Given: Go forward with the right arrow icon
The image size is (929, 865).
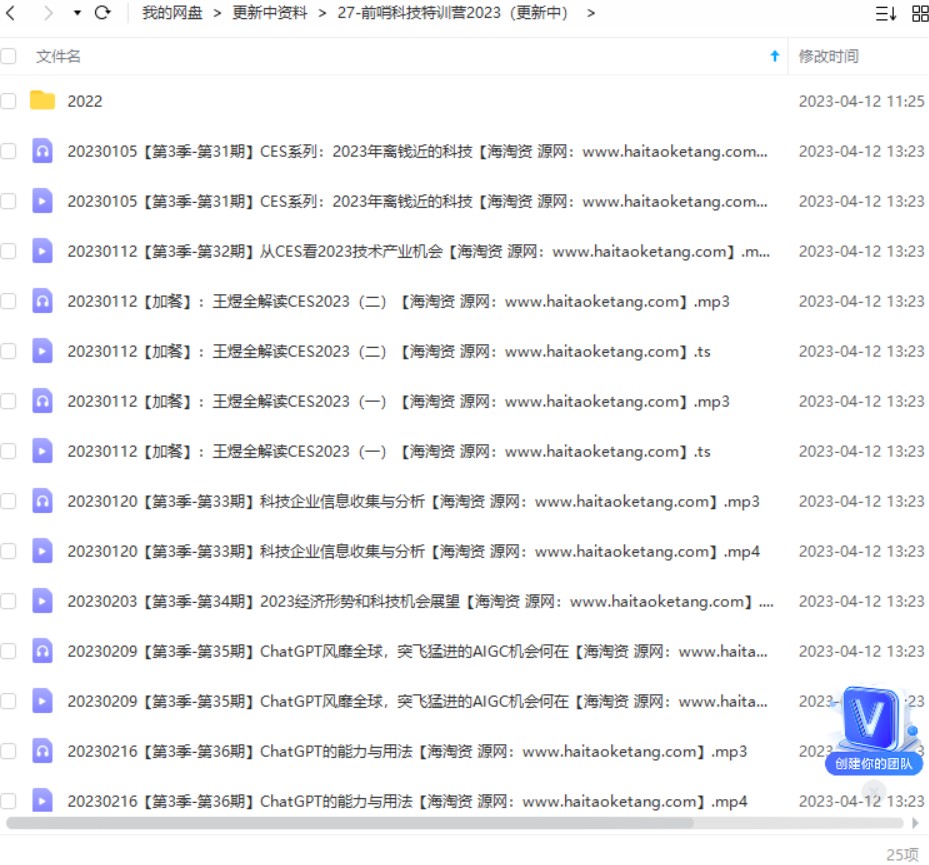Looking at the screenshot, I should [x=48, y=12].
